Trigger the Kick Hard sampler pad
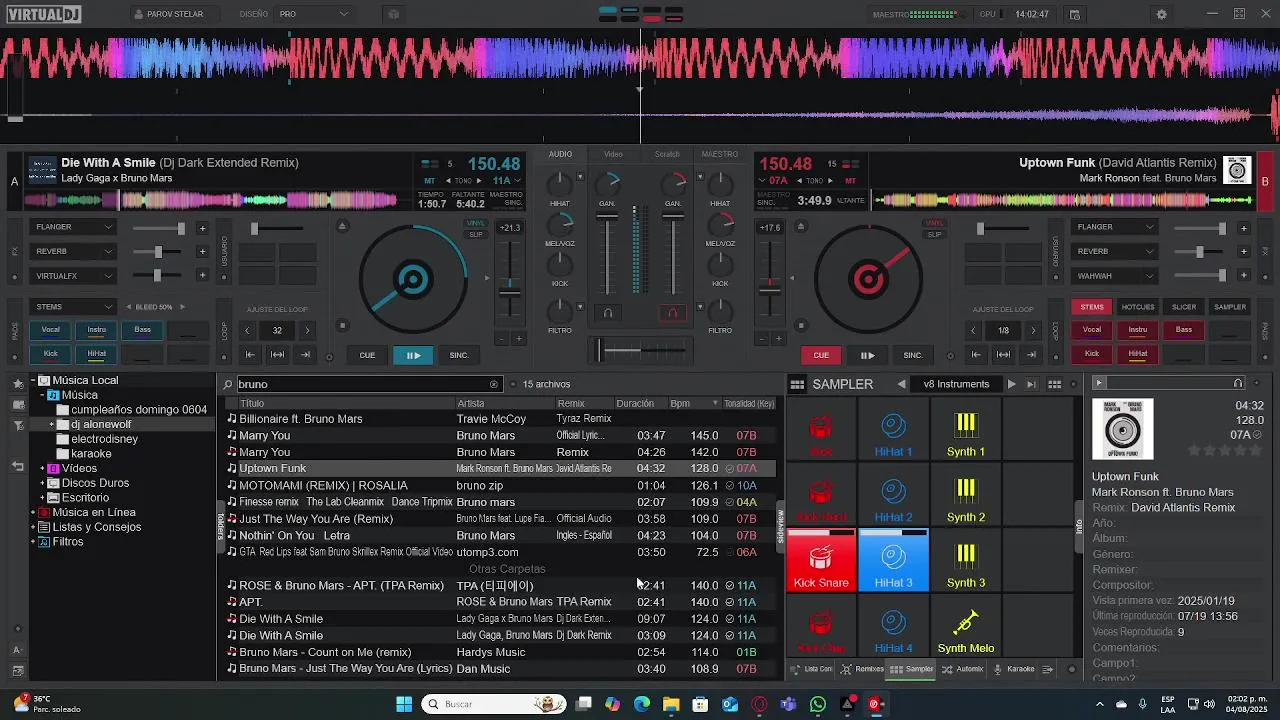The height and width of the screenshot is (720, 1280). pyautogui.click(x=821, y=496)
